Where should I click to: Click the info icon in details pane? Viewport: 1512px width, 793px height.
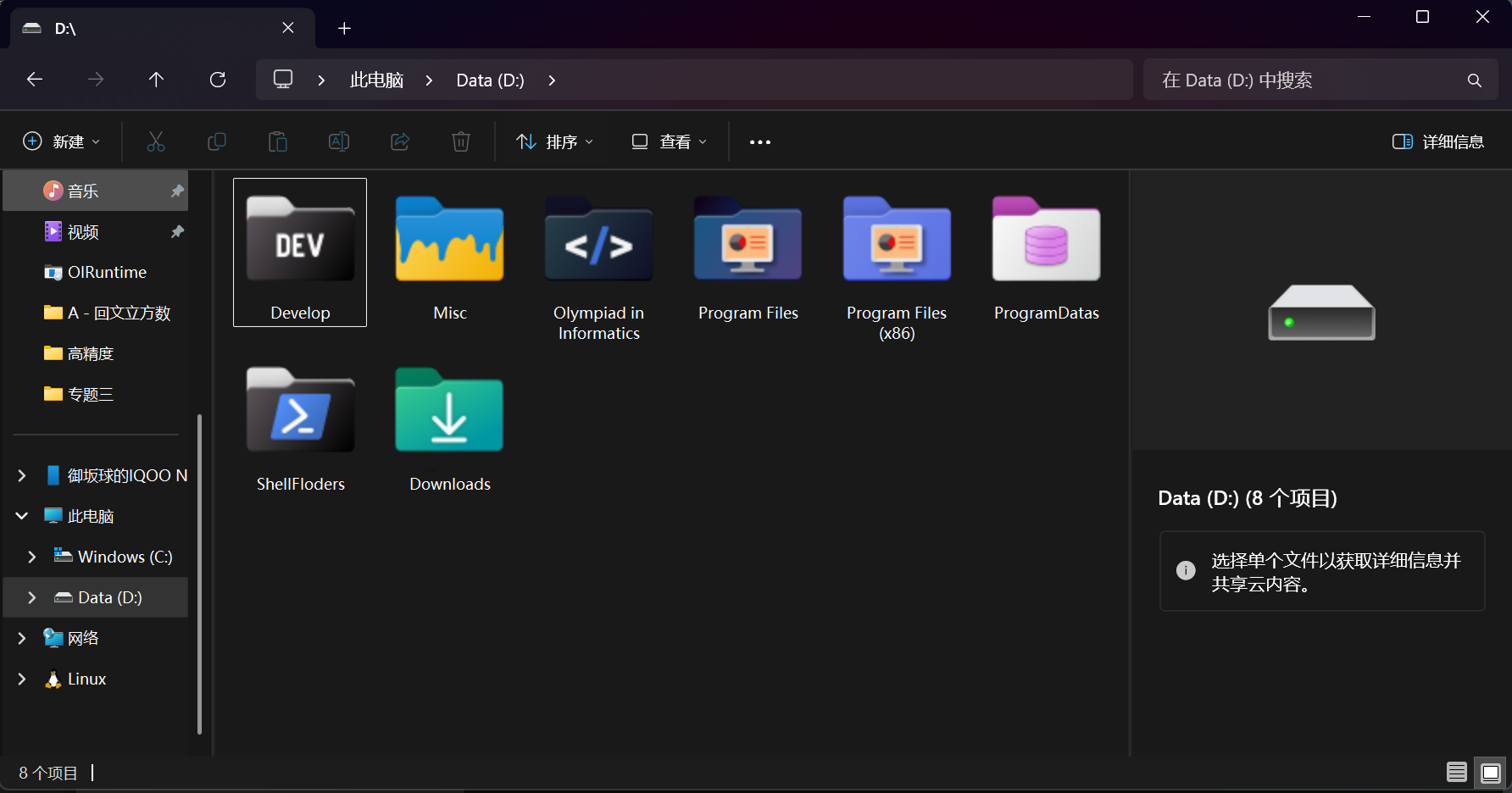[1186, 570]
